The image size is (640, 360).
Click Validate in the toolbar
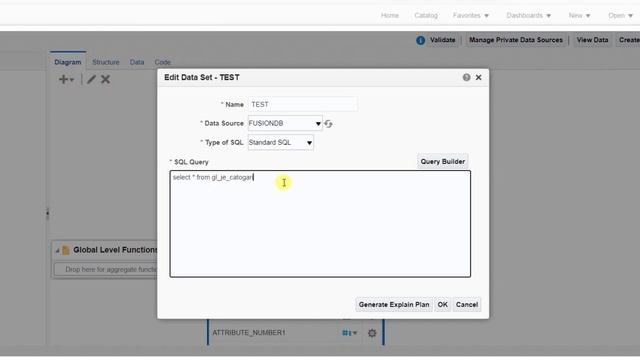pyautogui.click(x=442, y=40)
